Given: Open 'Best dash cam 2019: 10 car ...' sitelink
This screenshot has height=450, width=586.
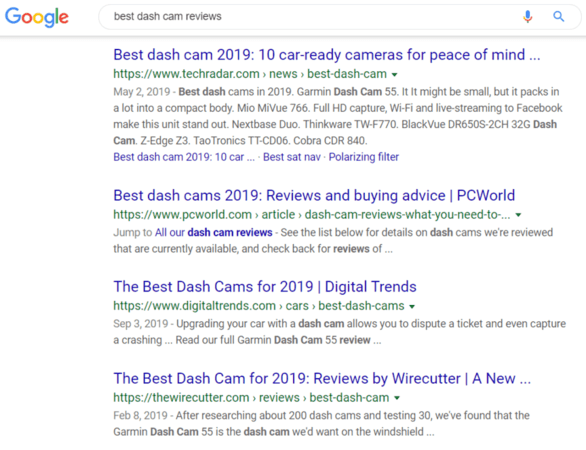Looking at the screenshot, I should pos(184,157).
